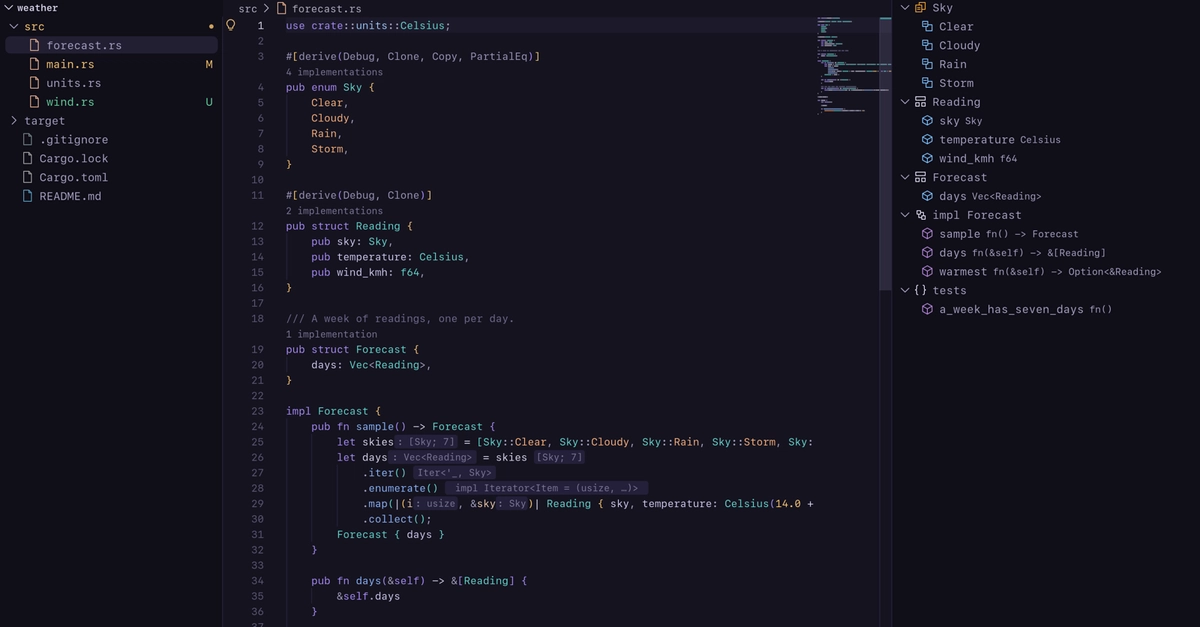
Task: Click the 'Forecast { days }' code line
Action: click(391, 535)
